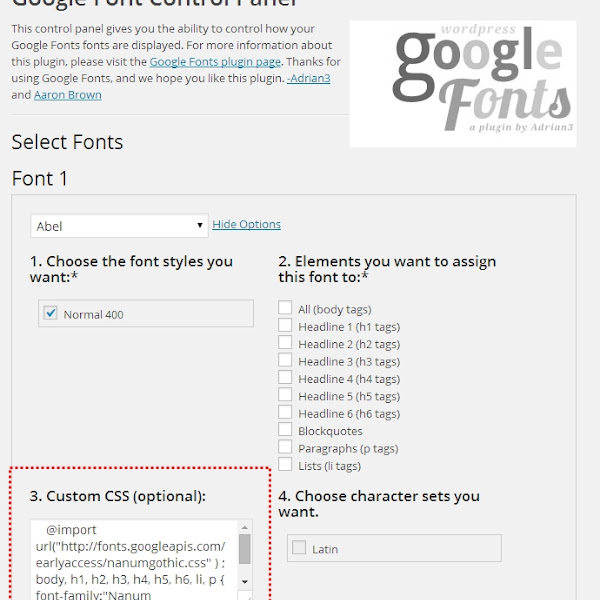Click the Custom CSS scrollbar down arrow
Viewport: 600px width, 600px height.
point(245,582)
